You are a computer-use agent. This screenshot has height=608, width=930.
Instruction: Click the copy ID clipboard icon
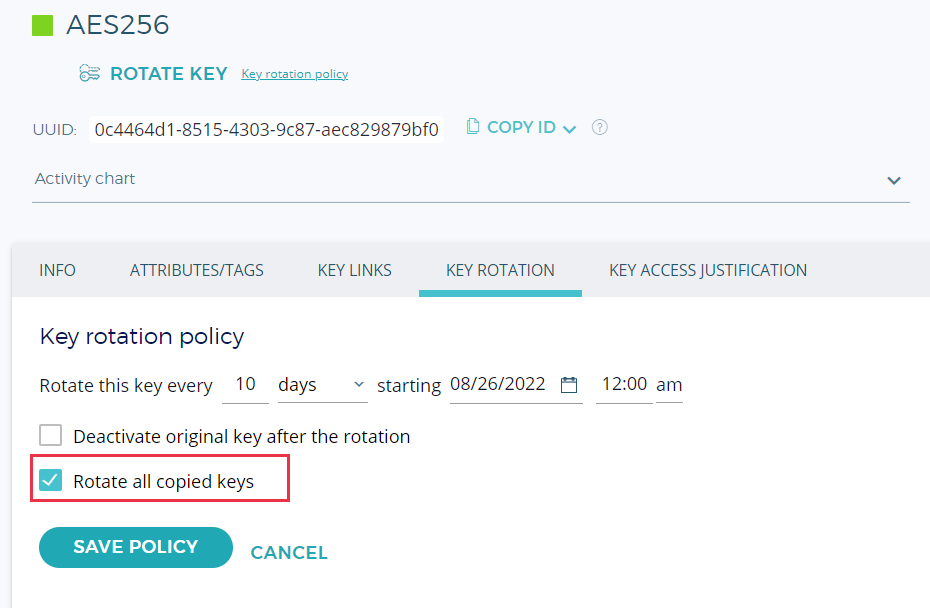[473, 127]
